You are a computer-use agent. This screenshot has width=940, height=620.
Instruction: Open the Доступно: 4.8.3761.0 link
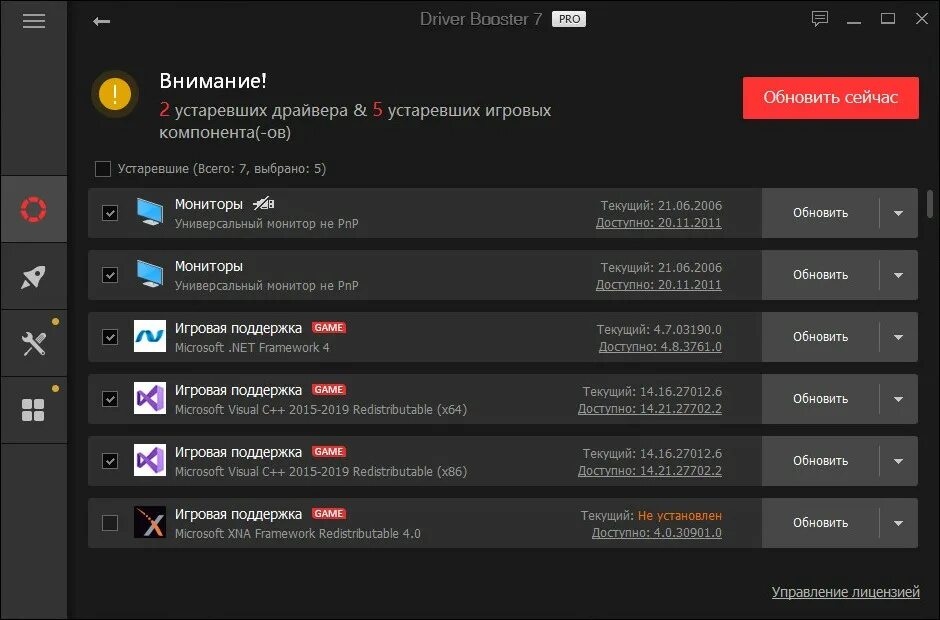click(x=660, y=347)
